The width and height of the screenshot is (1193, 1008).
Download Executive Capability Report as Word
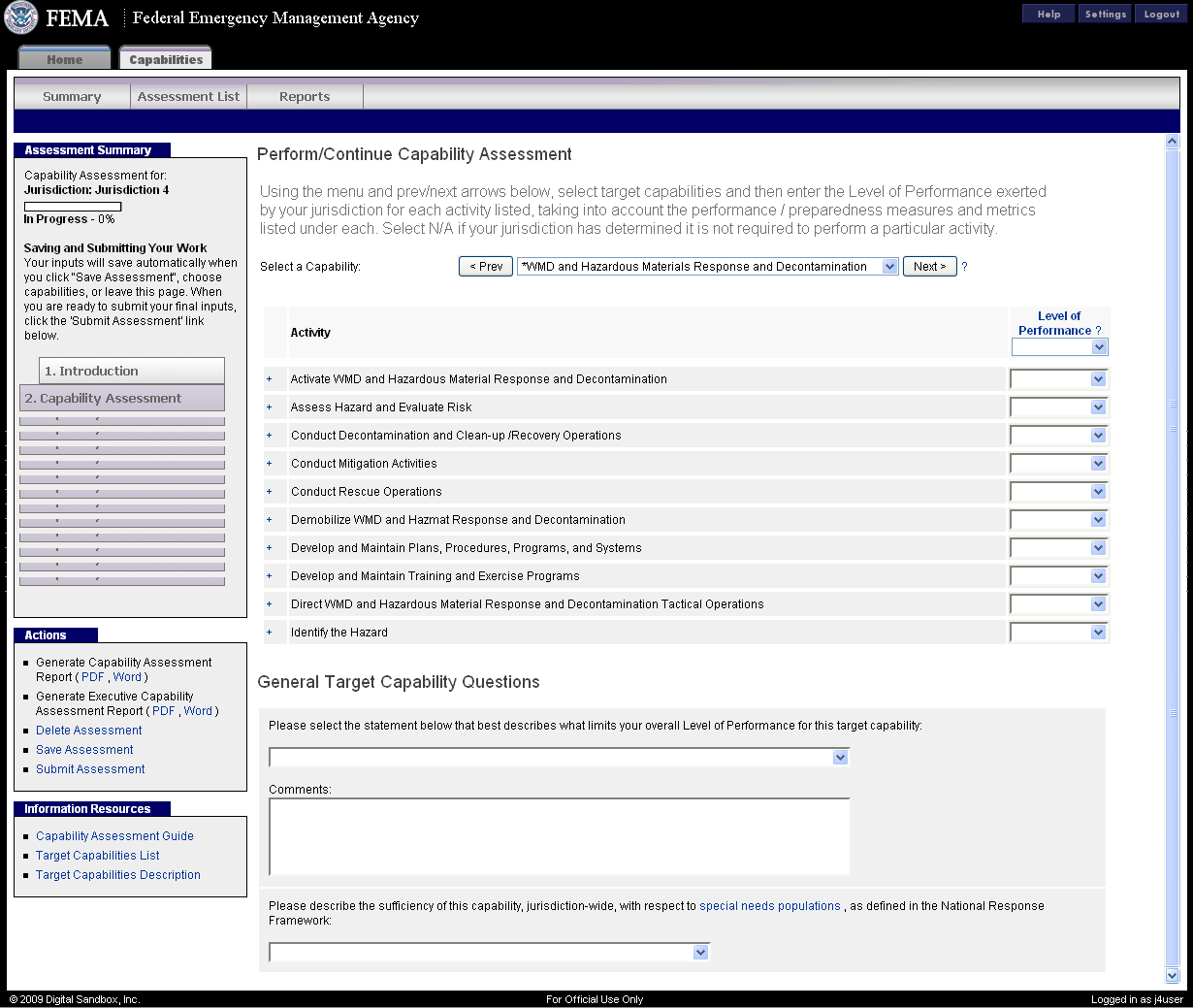click(198, 711)
